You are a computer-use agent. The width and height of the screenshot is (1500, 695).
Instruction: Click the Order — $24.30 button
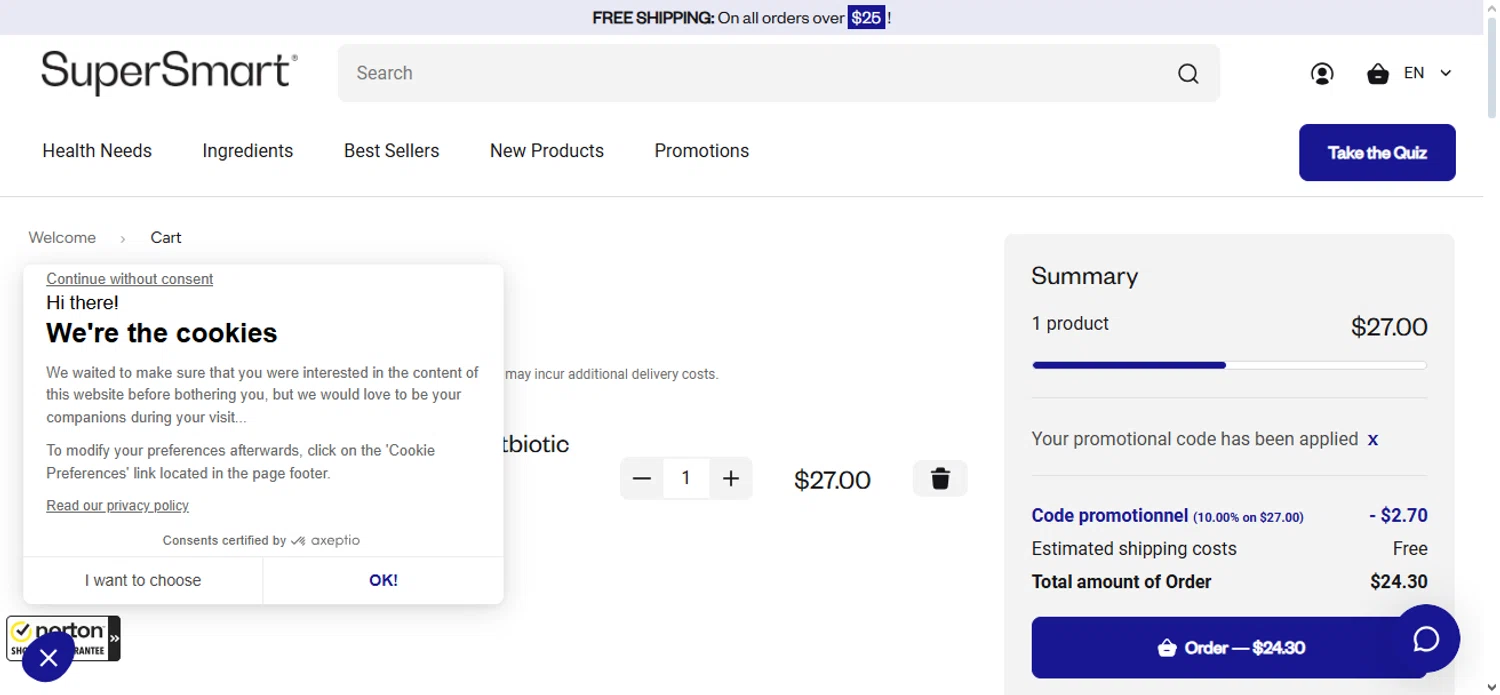1230,648
